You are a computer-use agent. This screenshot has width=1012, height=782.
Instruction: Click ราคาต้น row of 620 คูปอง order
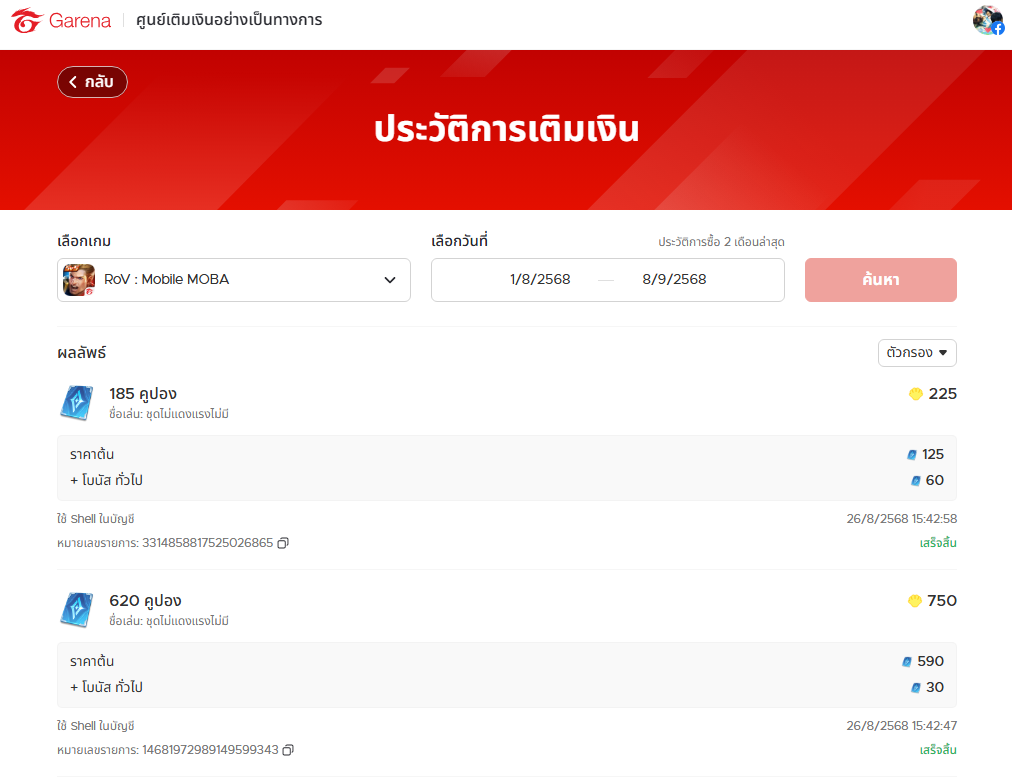[507, 662]
